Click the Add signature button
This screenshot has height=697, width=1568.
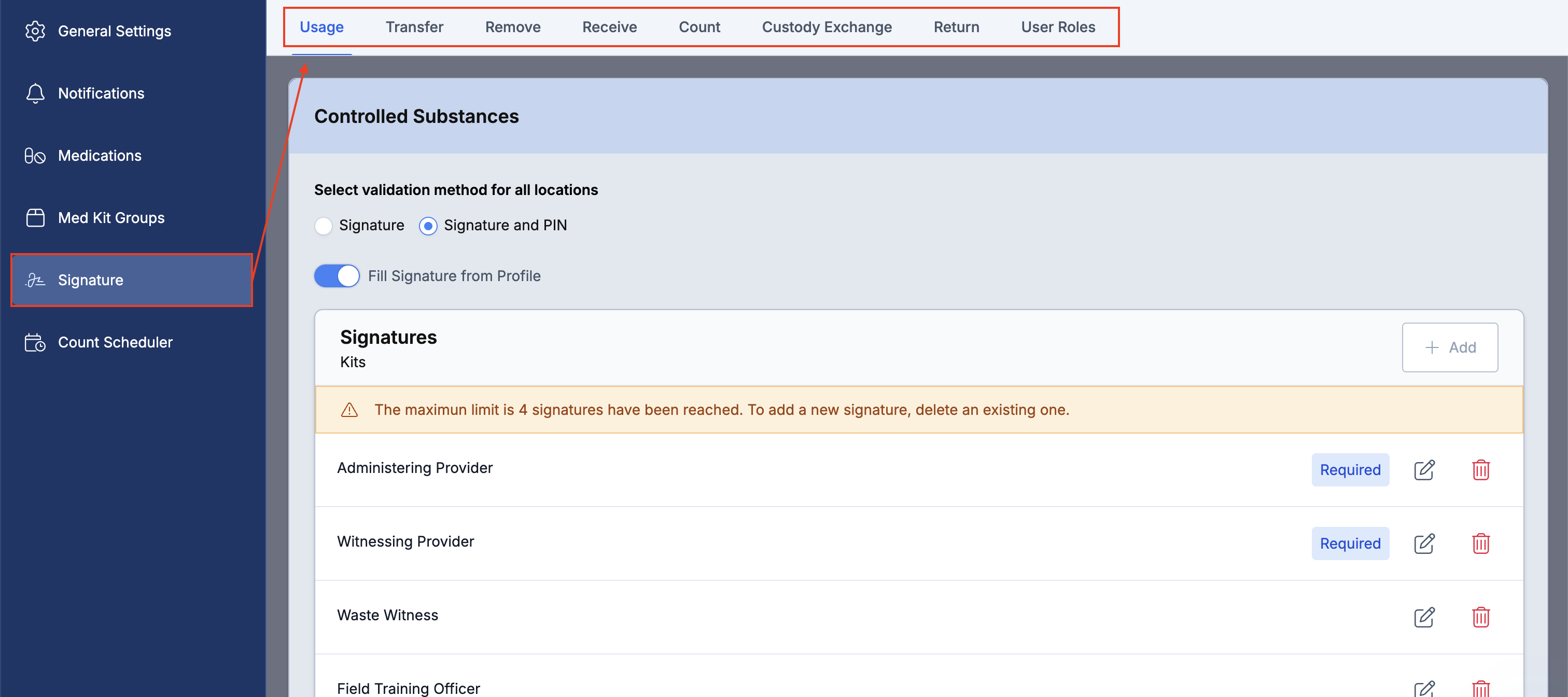[x=1450, y=347]
